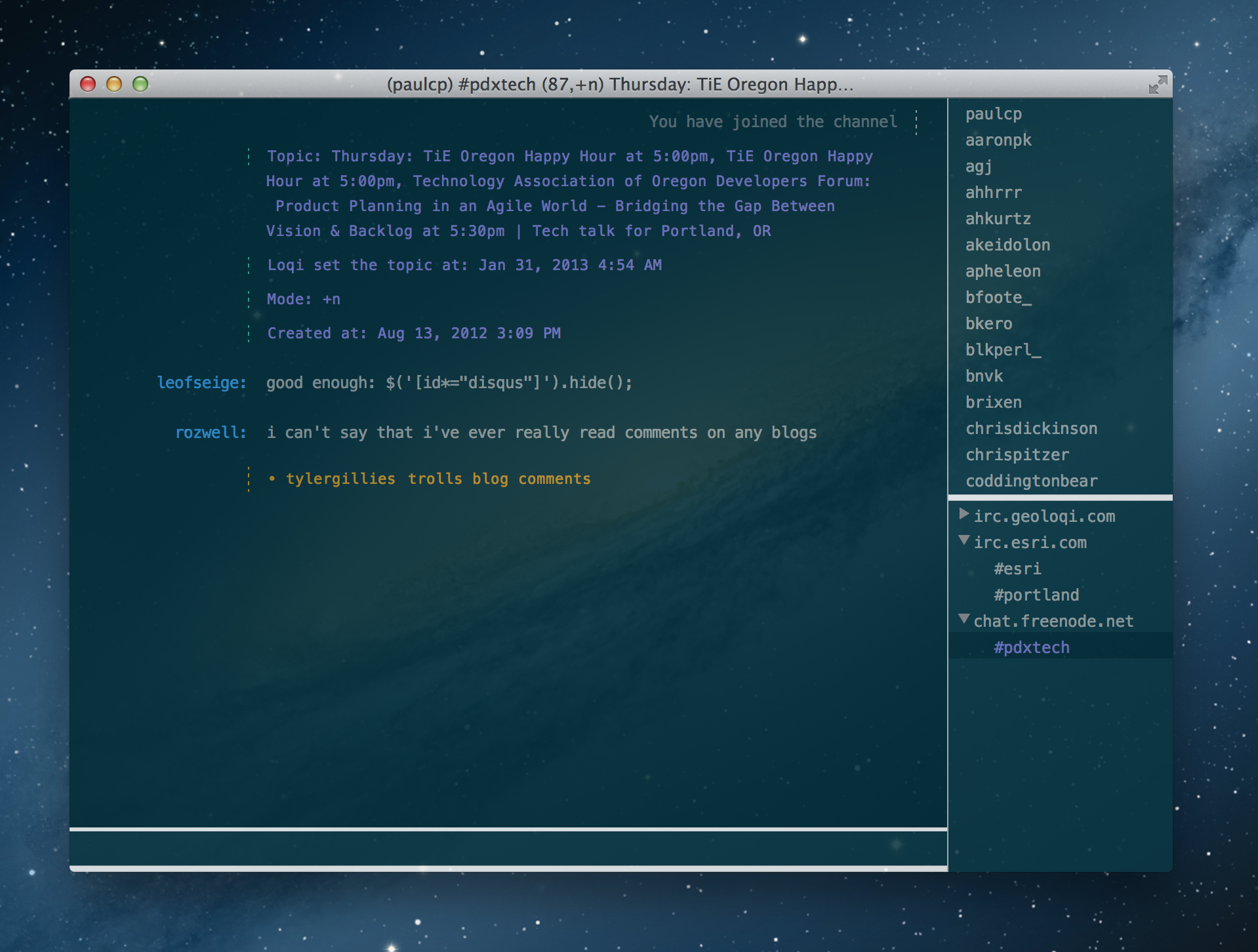Collapse the irc.esri.com server tree
1258x952 pixels.
point(964,540)
